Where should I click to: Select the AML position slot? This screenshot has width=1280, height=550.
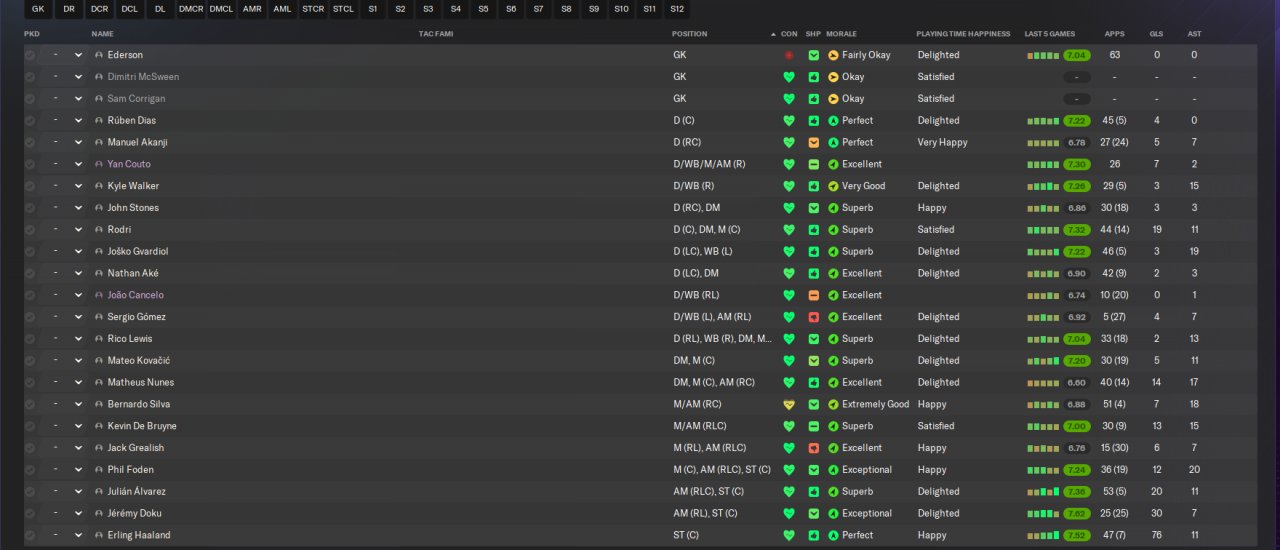coord(282,9)
